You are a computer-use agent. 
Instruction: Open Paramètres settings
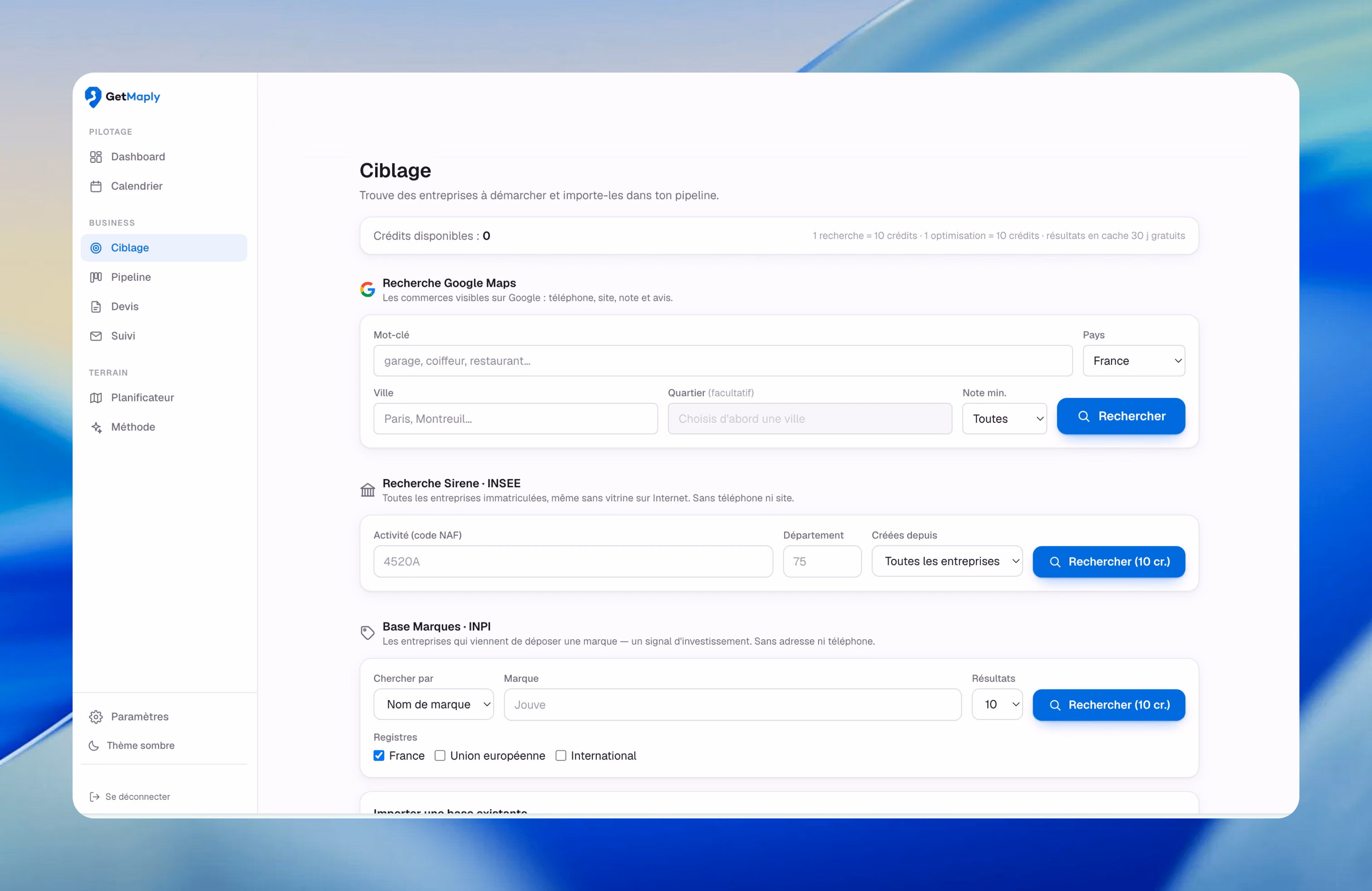tap(164, 716)
